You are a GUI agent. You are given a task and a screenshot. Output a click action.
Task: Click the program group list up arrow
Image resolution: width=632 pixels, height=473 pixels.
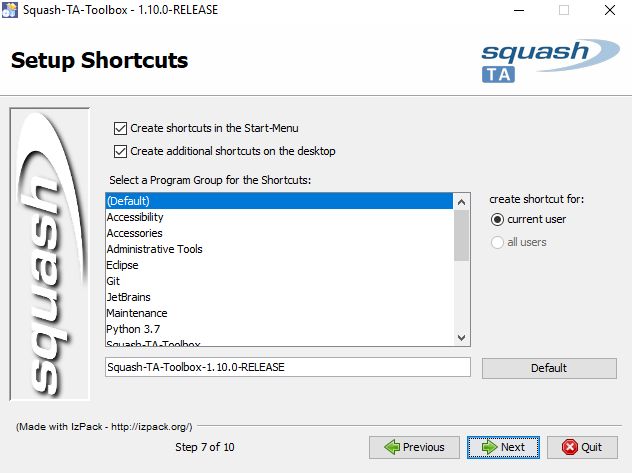pos(462,202)
